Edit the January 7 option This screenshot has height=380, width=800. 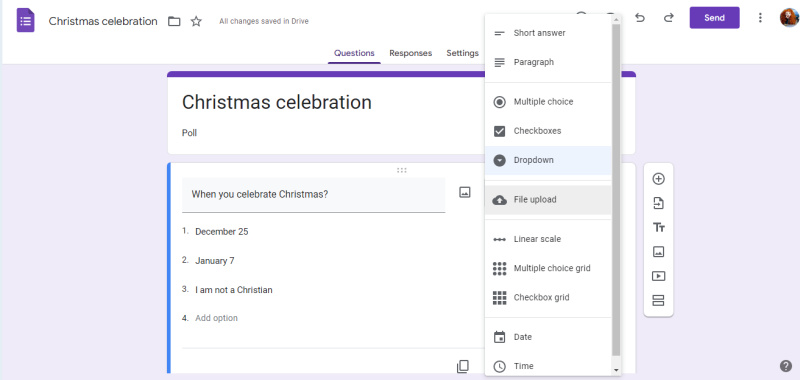[215, 261]
